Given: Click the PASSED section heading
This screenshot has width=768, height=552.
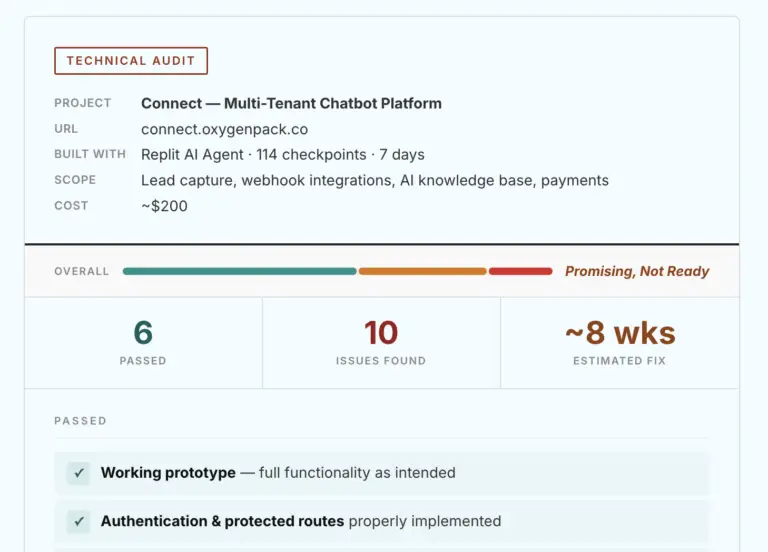Looking at the screenshot, I should point(80,421).
